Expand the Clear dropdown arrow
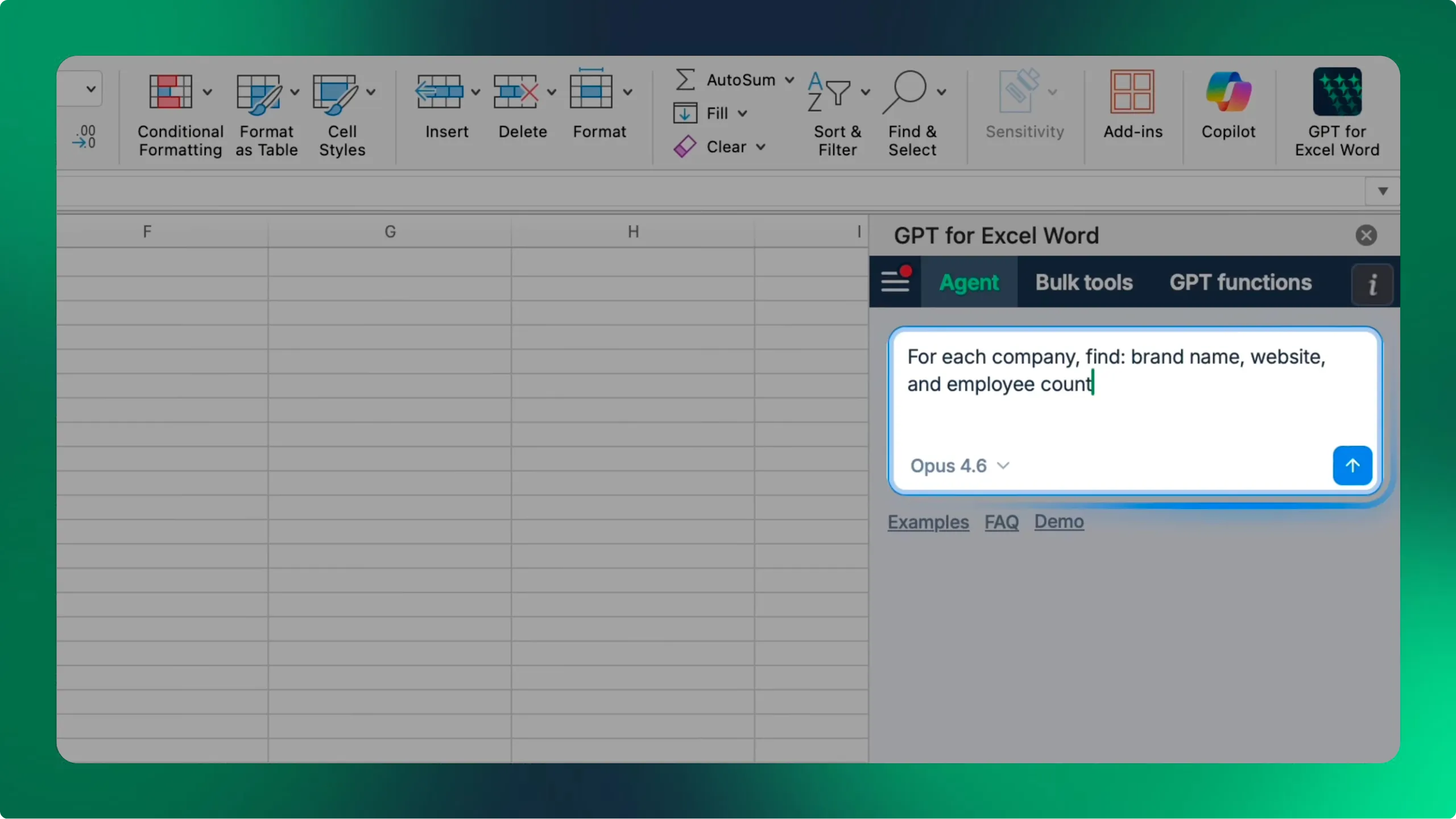The height and width of the screenshot is (819, 1456). [761, 147]
